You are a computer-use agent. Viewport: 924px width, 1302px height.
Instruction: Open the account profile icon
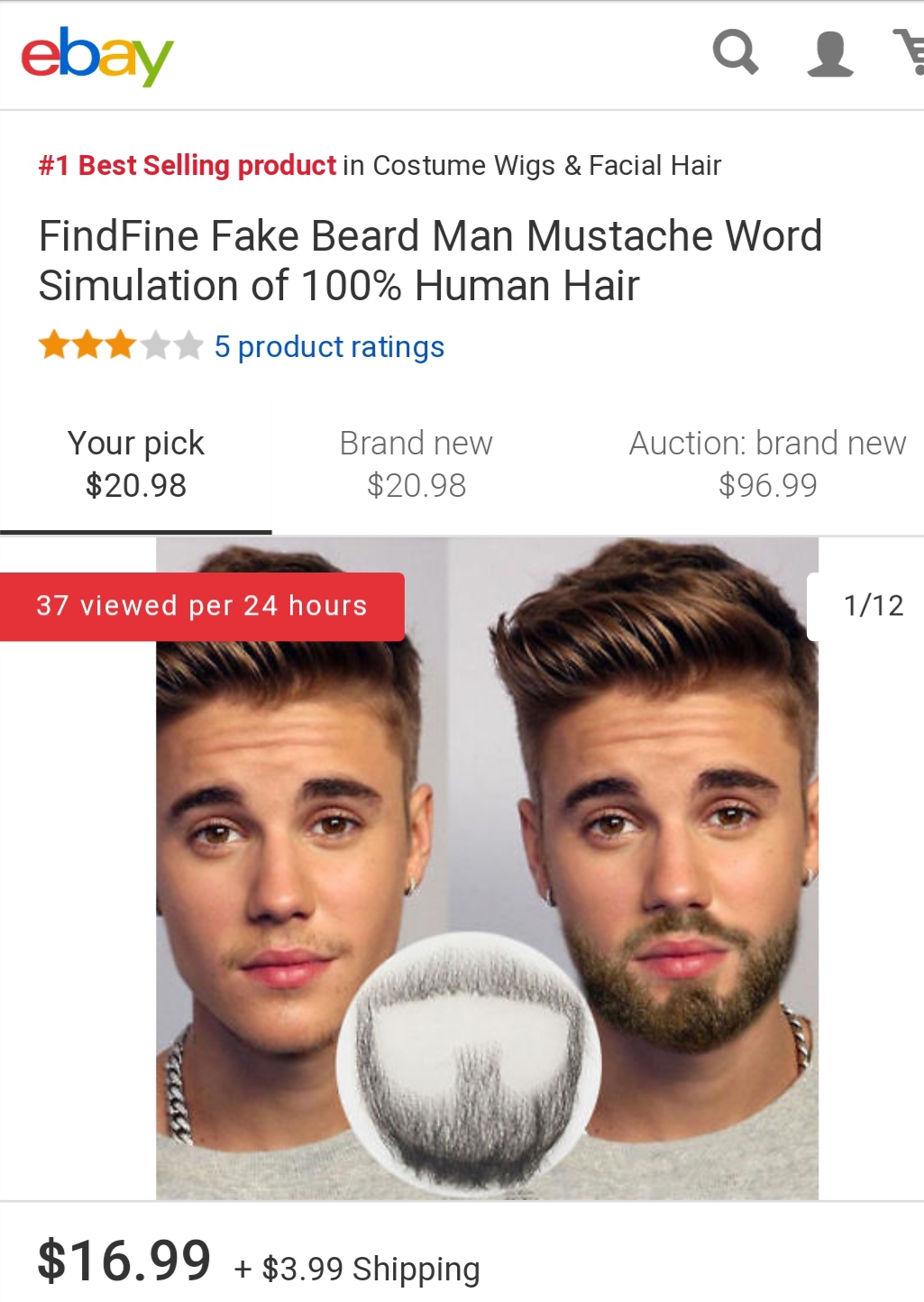(x=829, y=54)
